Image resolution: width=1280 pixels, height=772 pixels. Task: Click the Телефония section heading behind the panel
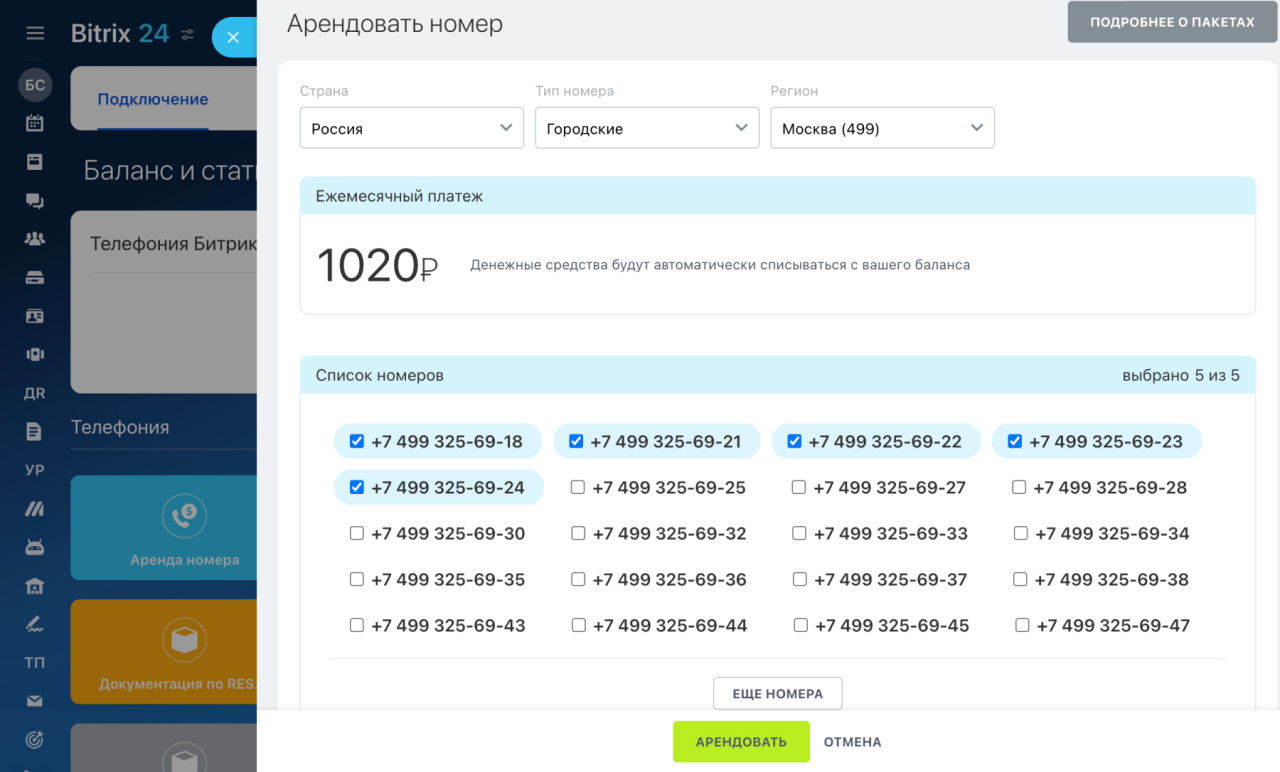click(120, 427)
